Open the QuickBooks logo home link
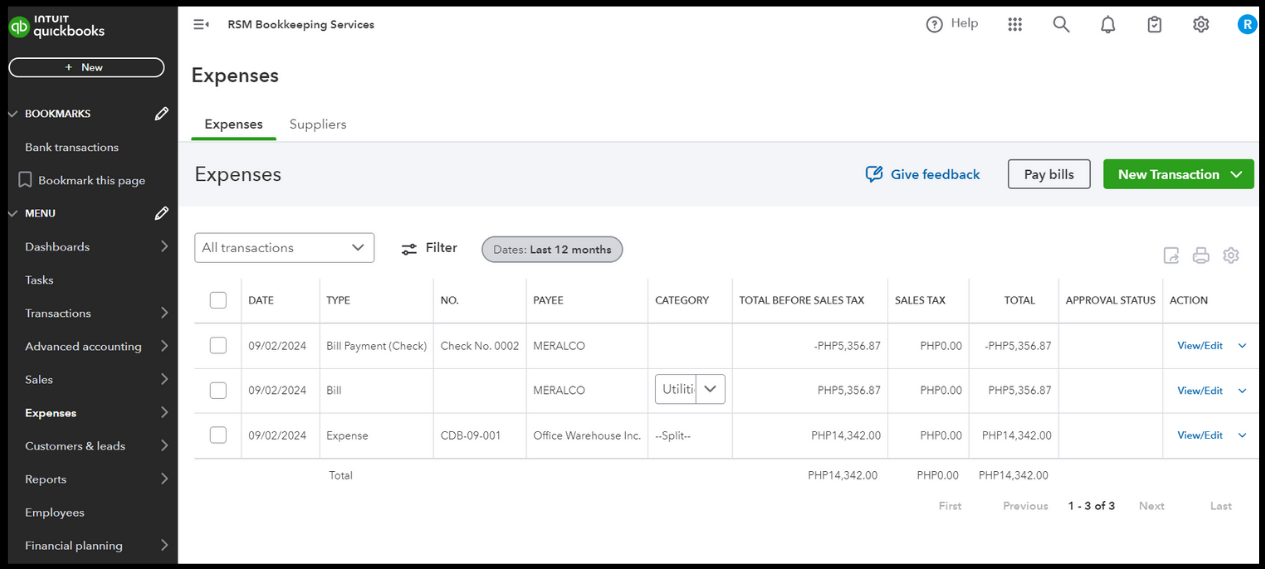Screen dimensions: 1265x569 click(x=57, y=26)
